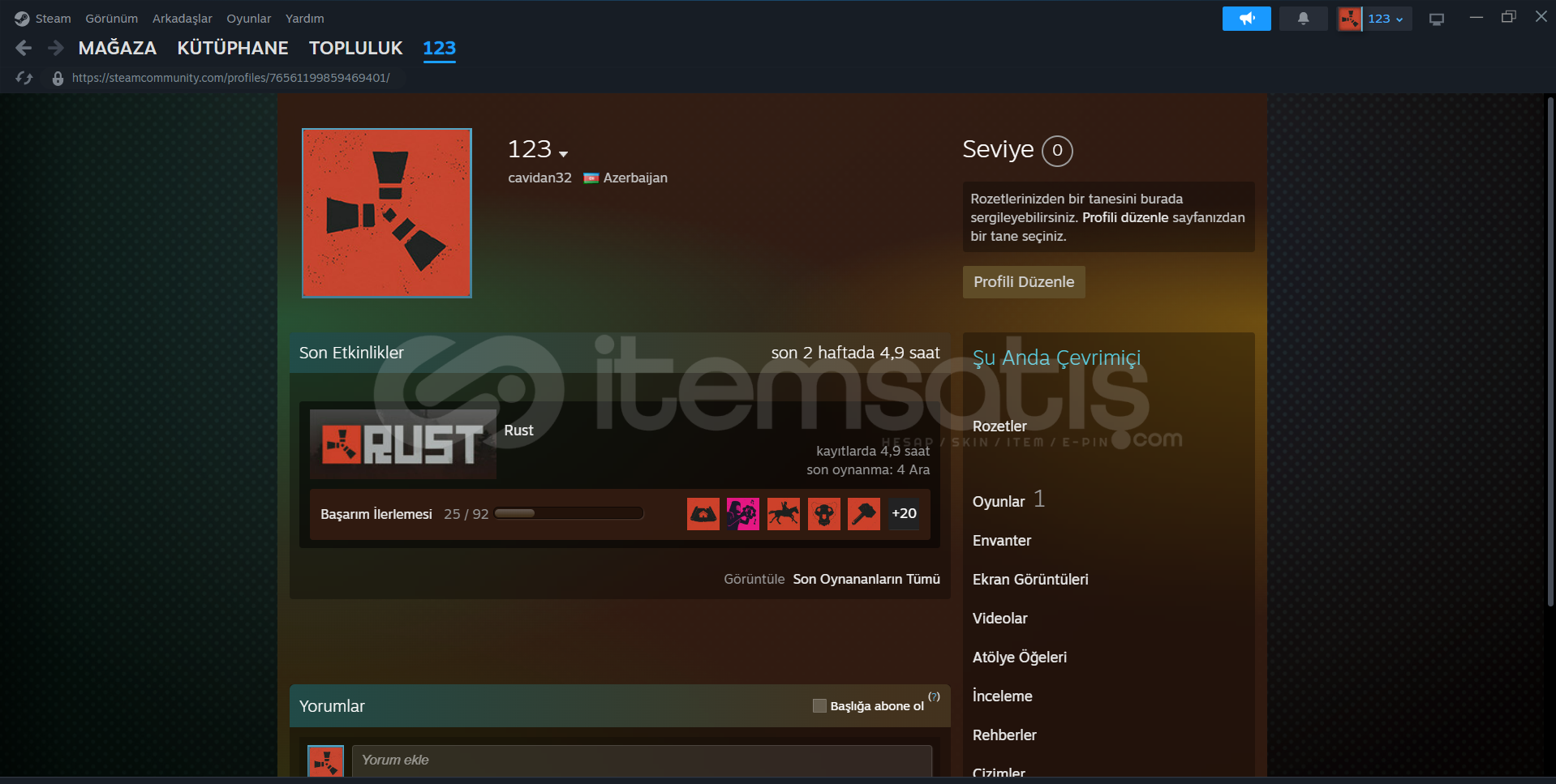The image size is (1556, 784).
Task: Click the horse rider achievement icon
Action: tap(783, 514)
